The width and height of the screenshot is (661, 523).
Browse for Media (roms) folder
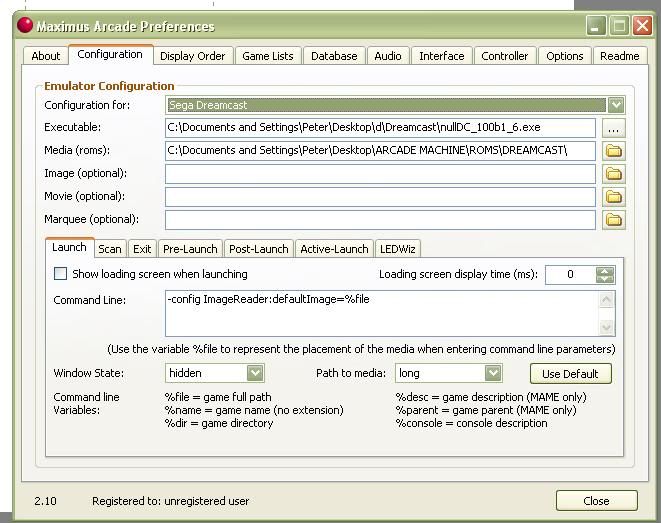coord(613,150)
